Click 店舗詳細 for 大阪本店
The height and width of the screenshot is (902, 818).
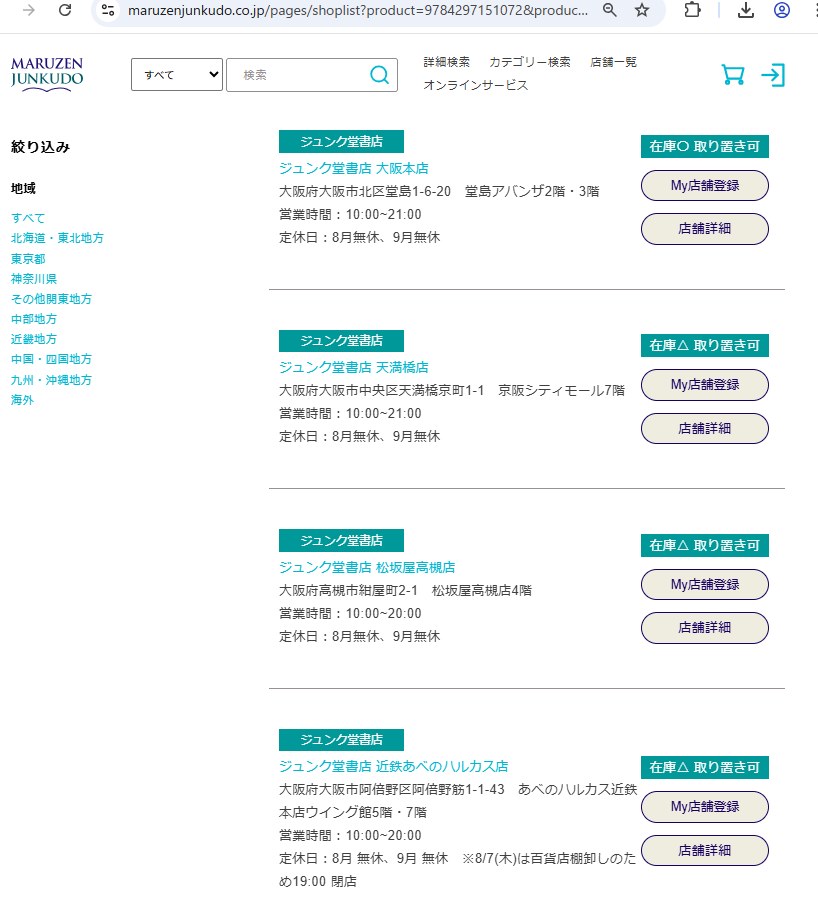pos(705,229)
